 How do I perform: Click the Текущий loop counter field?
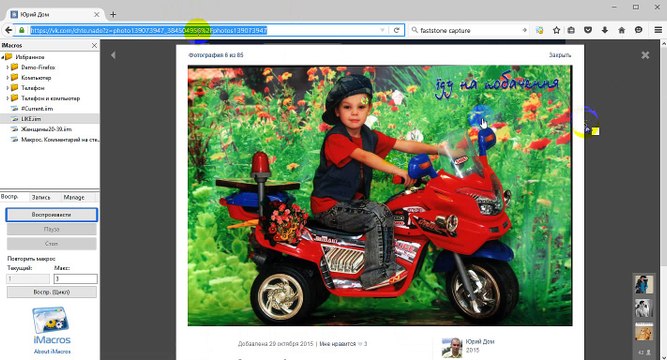pos(29,279)
